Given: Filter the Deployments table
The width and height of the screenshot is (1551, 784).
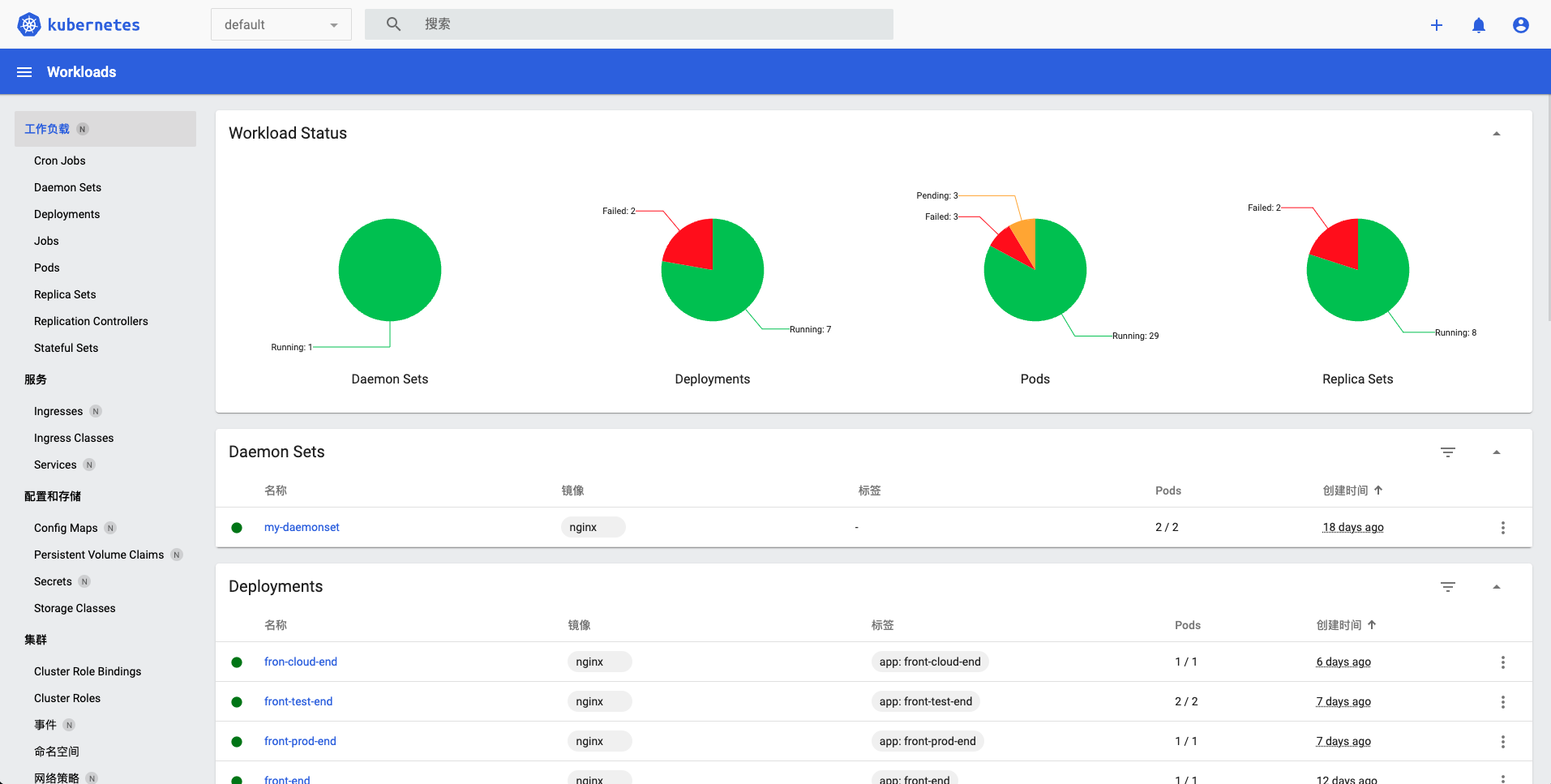Looking at the screenshot, I should coord(1448,587).
